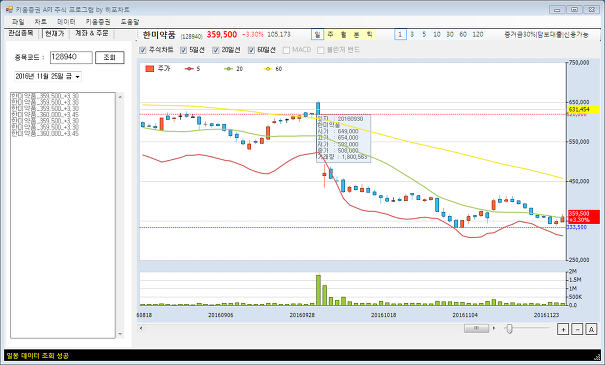The width and height of the screenshot is (605, 365).
Task: Select the 월 (monthly) chart period
Action: [343, 35]
